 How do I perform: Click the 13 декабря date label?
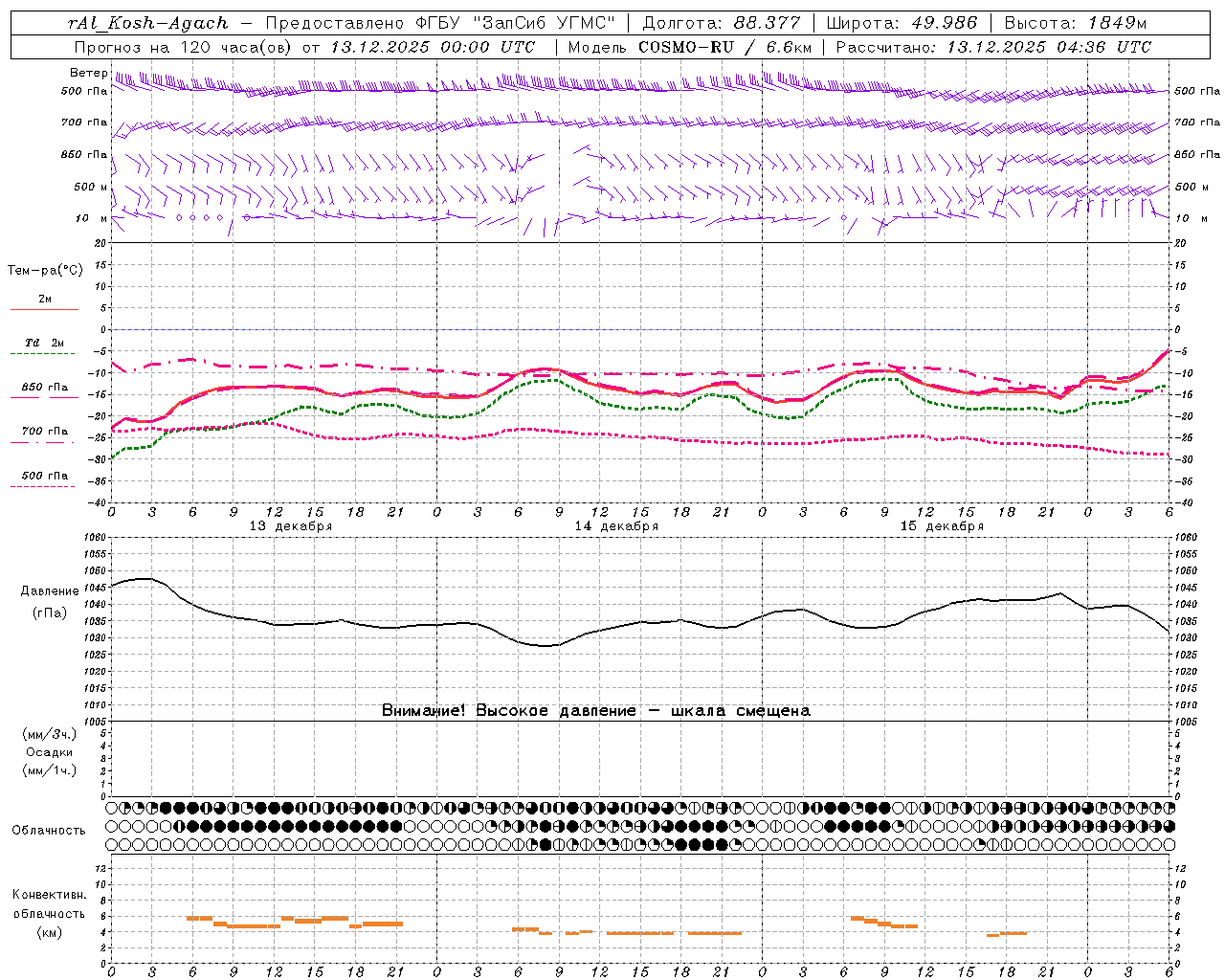coord(291,526)
